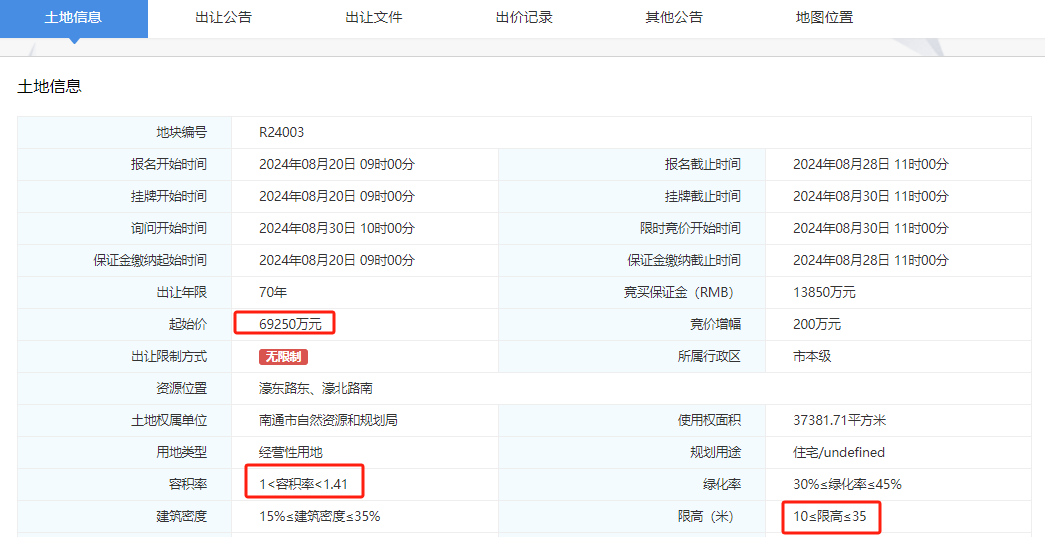Select area value 37381.71平方米
The width and height of the screenshot is (1045, 537).
pos(840,420)
